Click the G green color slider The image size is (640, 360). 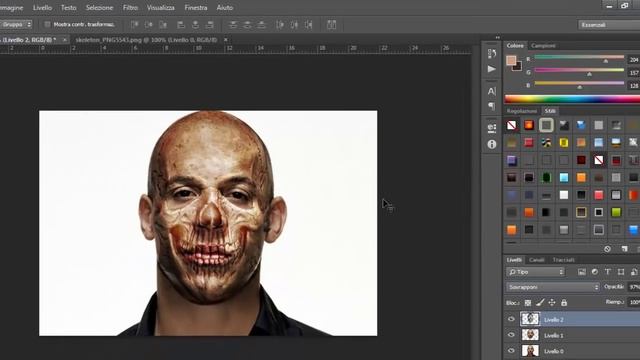tap(579, 70)
